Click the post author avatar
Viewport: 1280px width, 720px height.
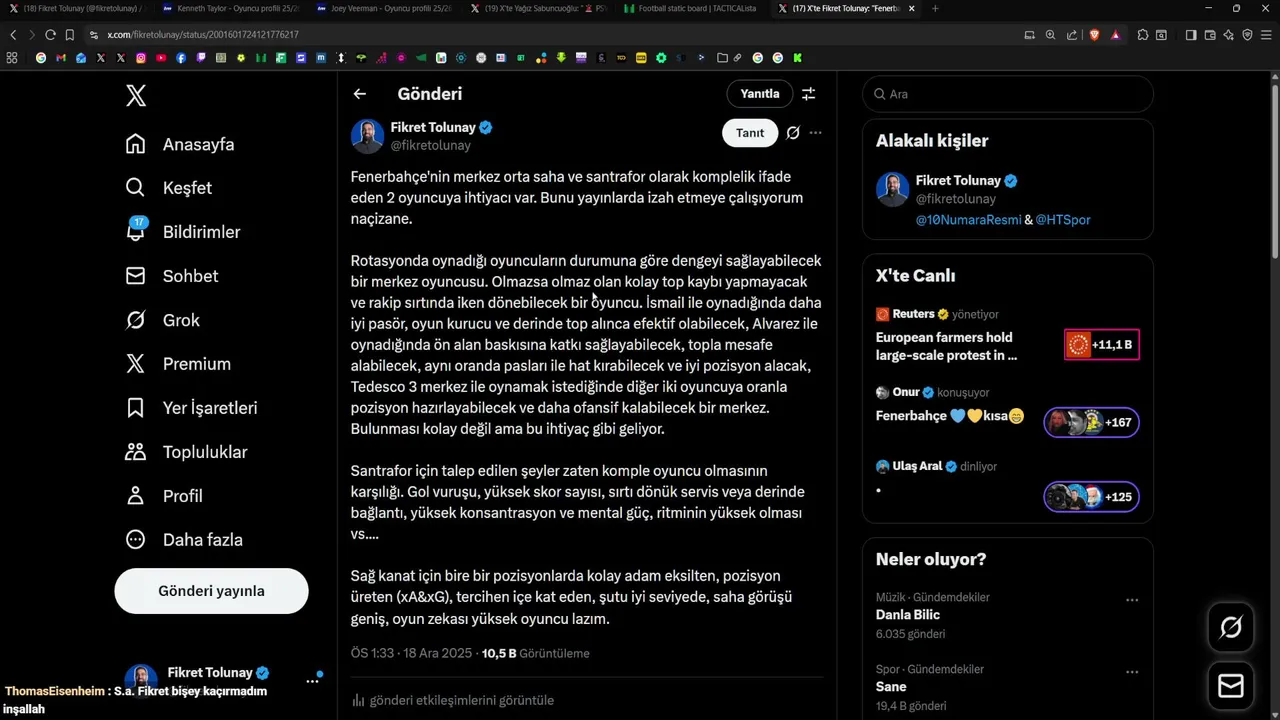pos(367,136)
